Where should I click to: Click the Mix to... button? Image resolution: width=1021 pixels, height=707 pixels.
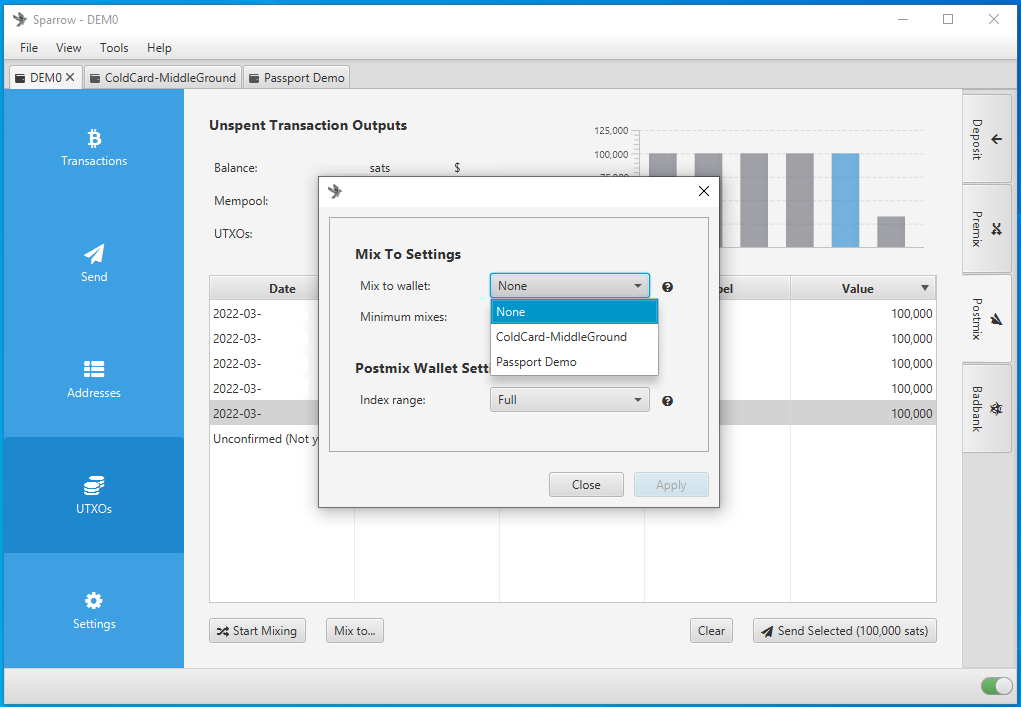[x=355, y=630]
